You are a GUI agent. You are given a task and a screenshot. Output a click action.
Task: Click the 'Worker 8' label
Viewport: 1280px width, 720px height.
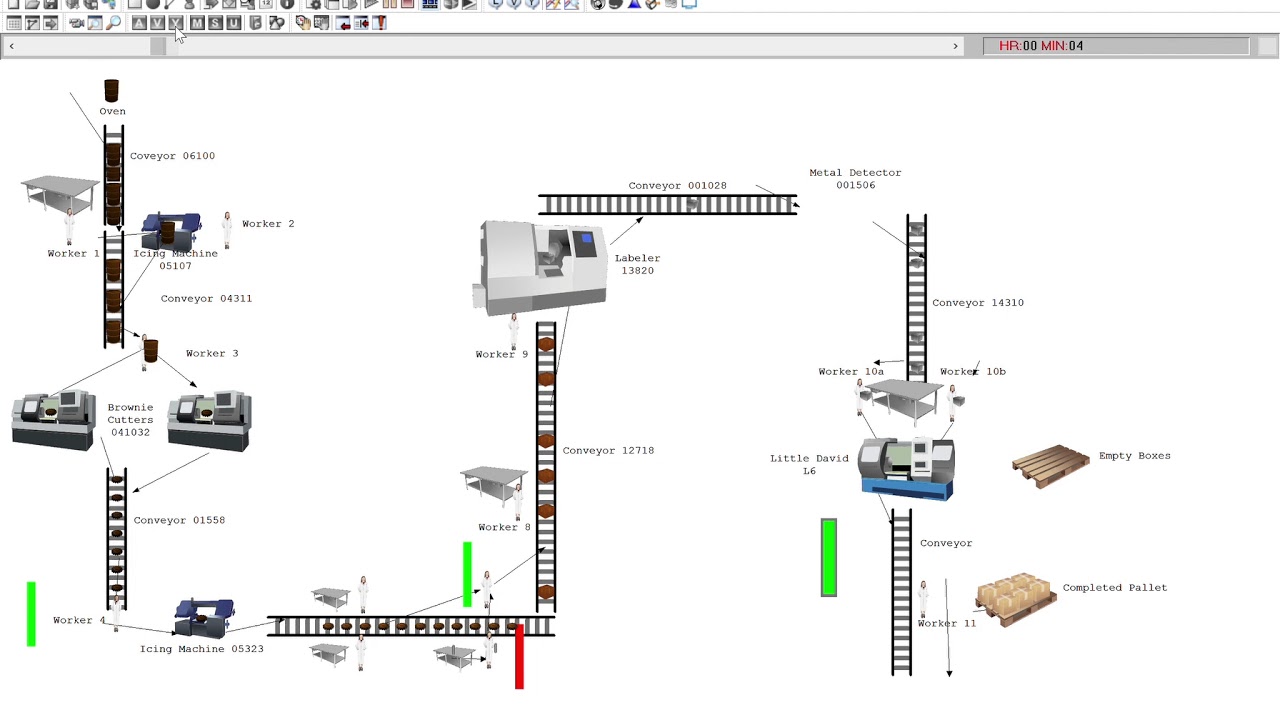click(x=505, y=528)
